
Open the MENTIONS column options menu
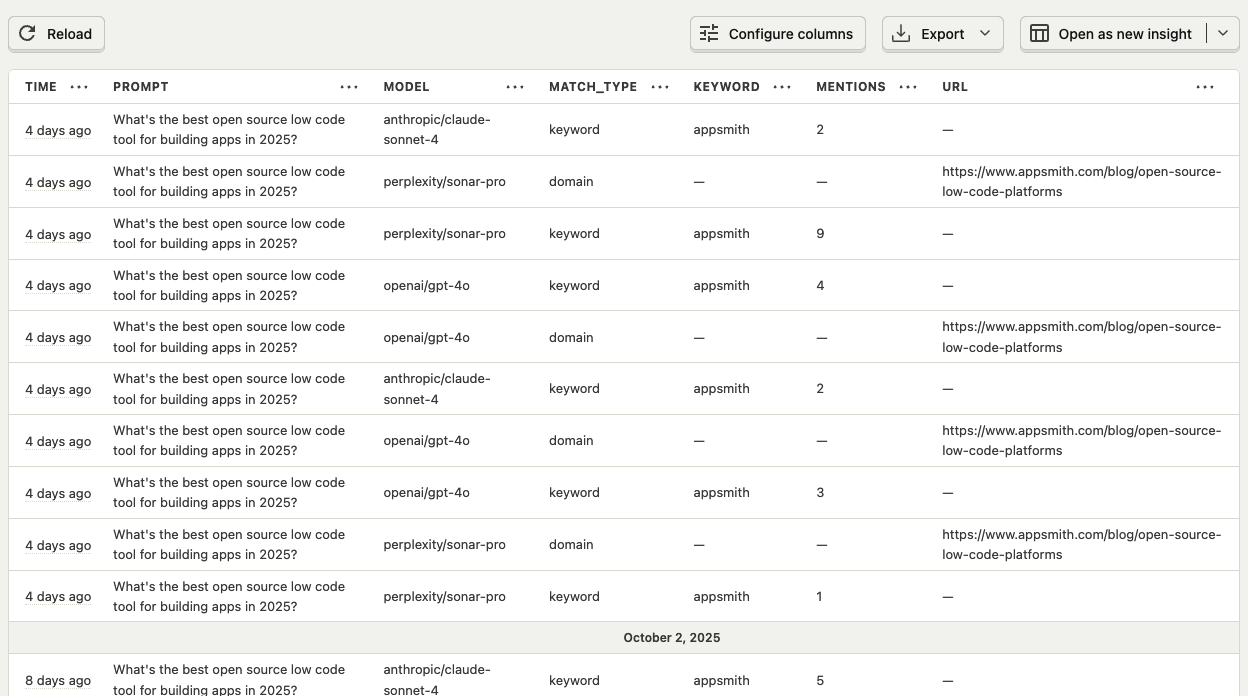[x=908, y=87]
